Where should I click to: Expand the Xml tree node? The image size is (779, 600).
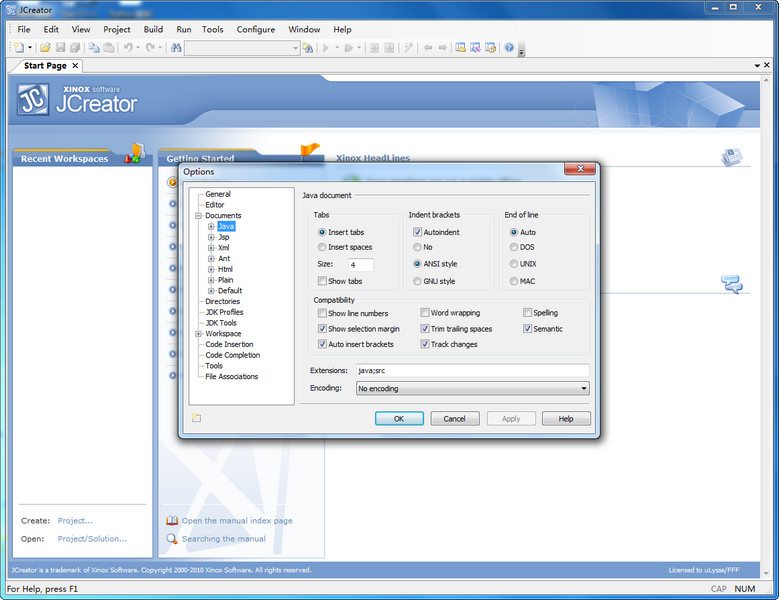(211, 248)
